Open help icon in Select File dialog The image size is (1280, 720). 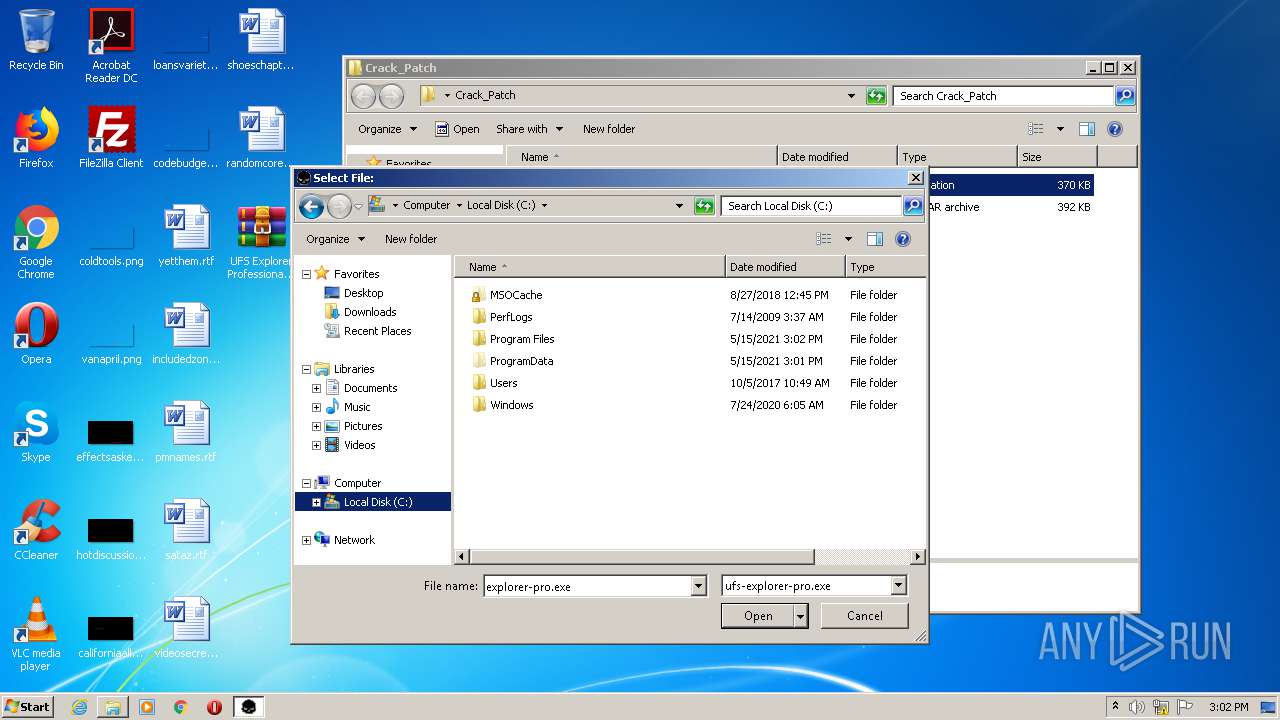click(903, 239)
